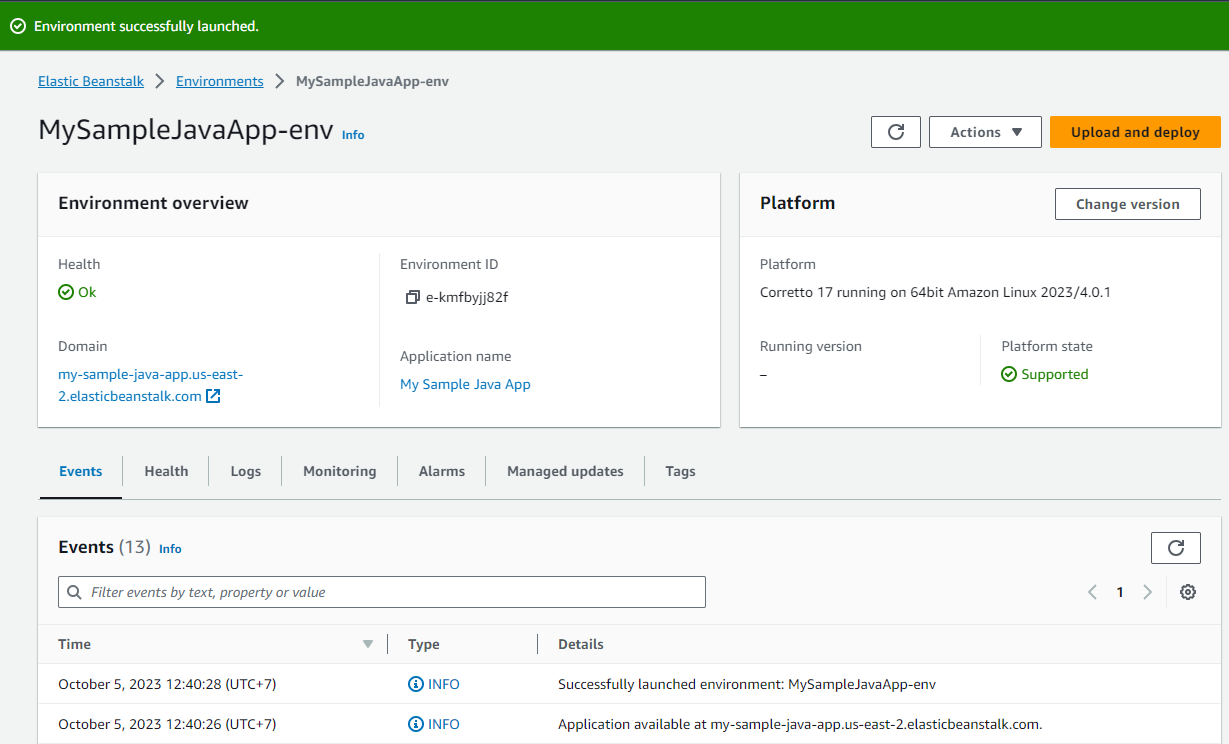Screen dimensions: 1229x744
Task: Click the INFO icon for the 12:40:26 event
Action: pyautogui.click(x=416, y=724)
